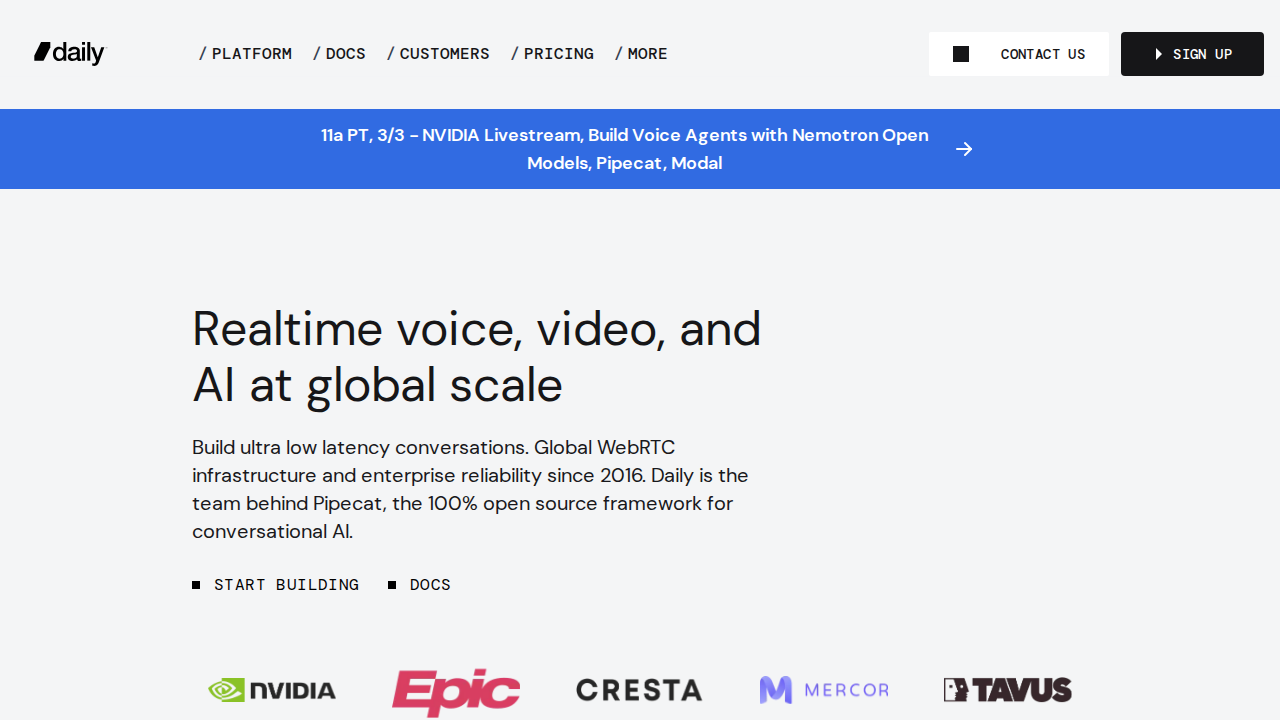Click the play triangle on Sign Up

pos(1159,54)
